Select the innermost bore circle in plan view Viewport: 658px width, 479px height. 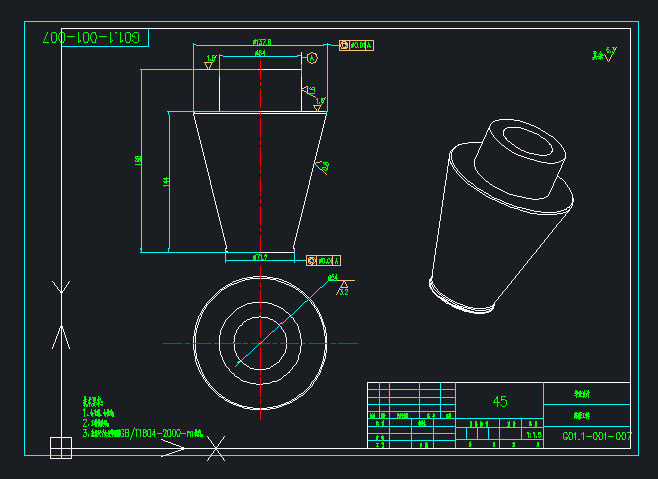(260, 343)
